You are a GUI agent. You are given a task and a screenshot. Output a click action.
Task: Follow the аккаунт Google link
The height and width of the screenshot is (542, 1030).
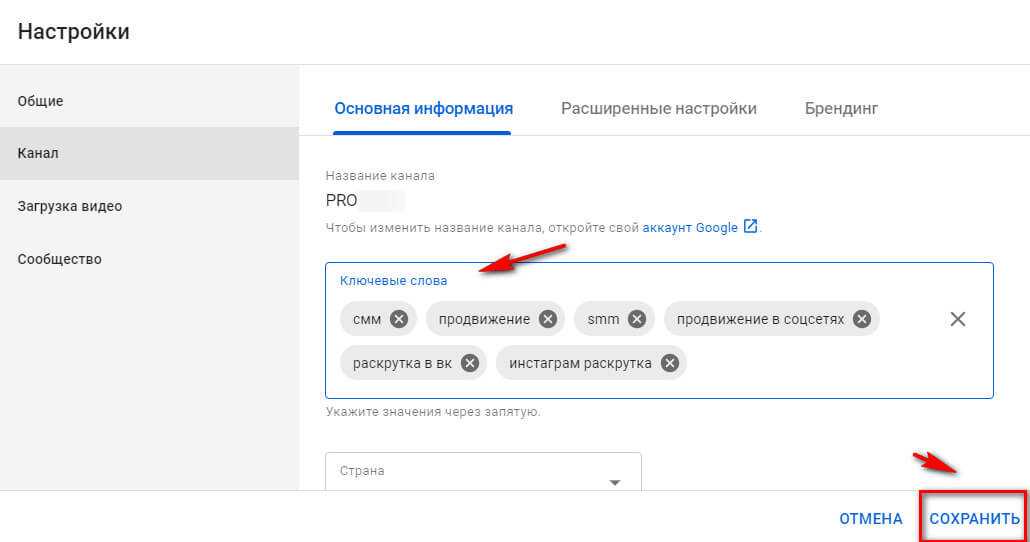[x=690, y=227]
